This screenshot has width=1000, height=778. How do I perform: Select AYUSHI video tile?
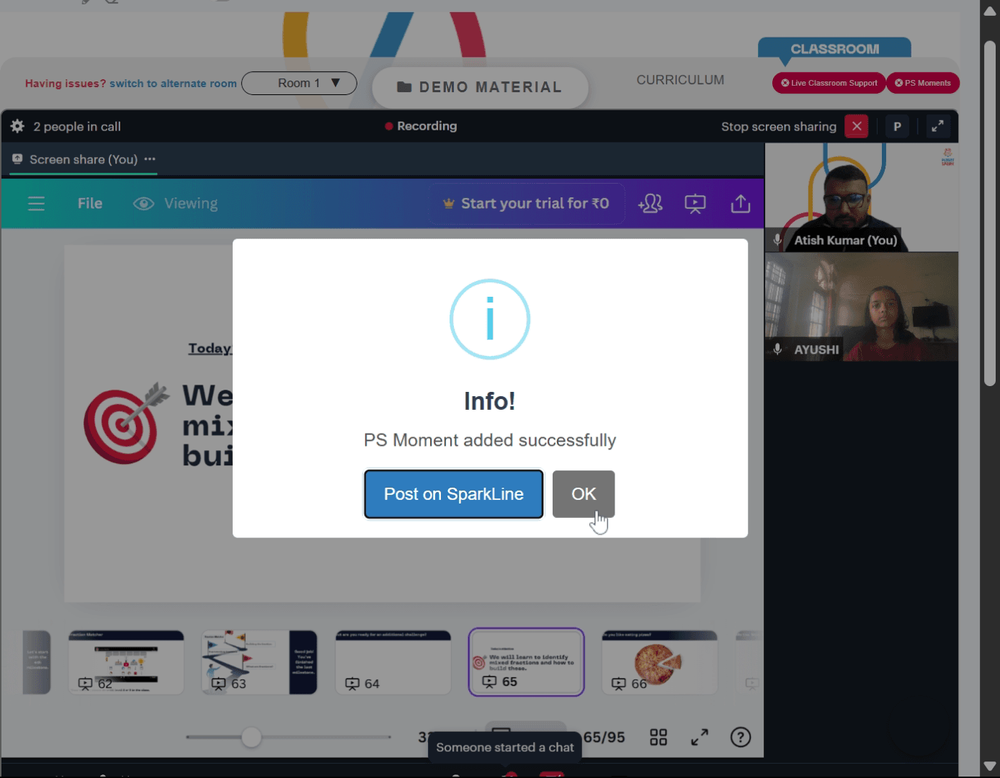[x=861, y=307]
